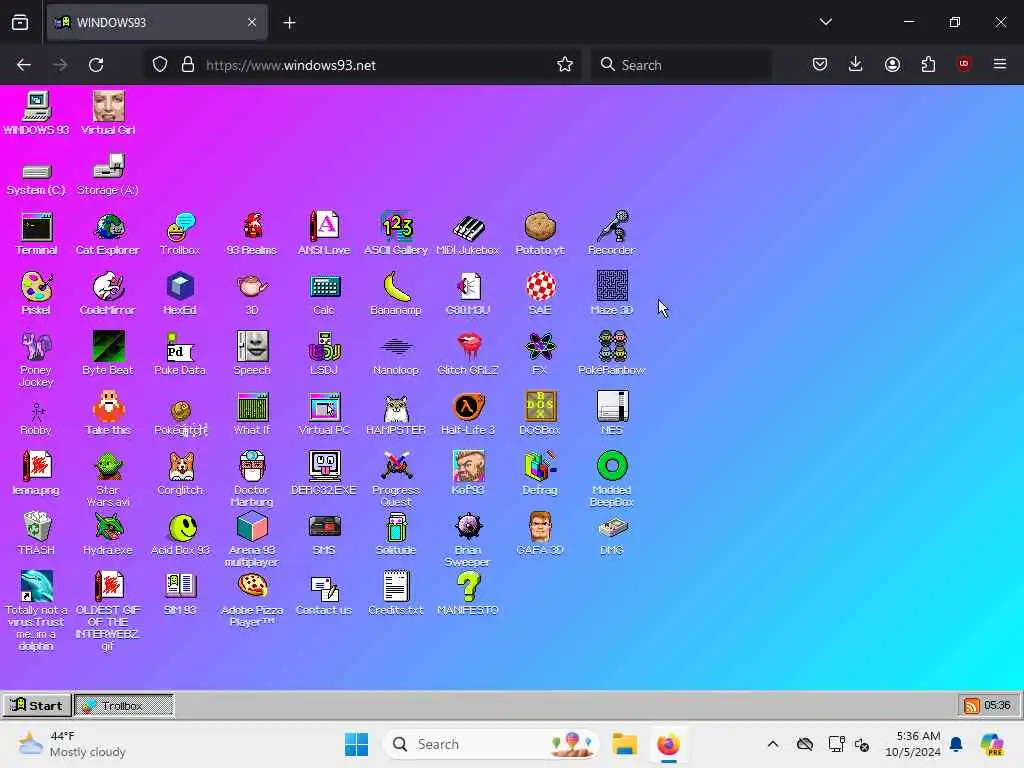Open Hydra.exe icon
This screenshot has width=1024, height=768.
pyautogui.click(x=108, y=534)
